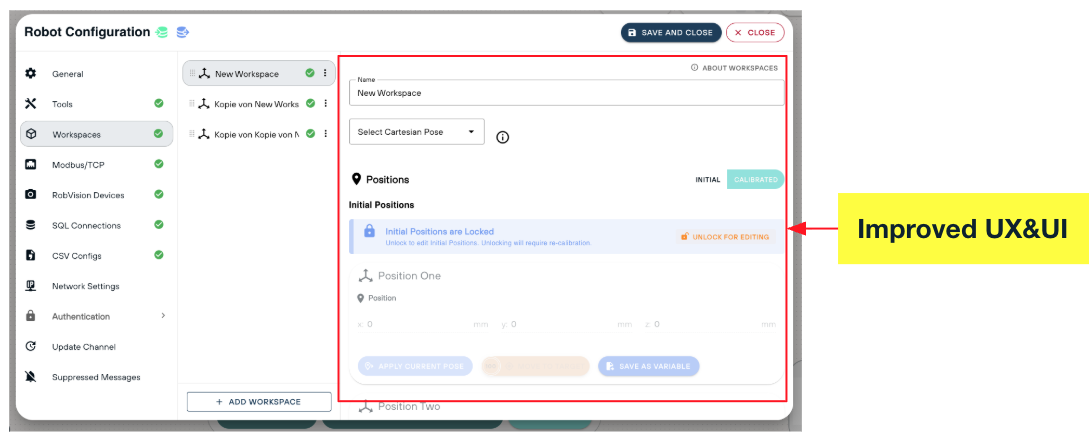Viewport: 1089px width, 448px height.
Task: Open the Select Cartesian Pose dropdown
Action: click(x=417, y=132)
